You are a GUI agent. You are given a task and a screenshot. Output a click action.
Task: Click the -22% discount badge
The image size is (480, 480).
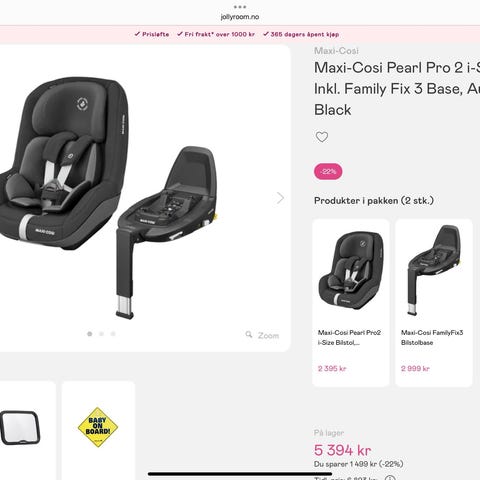(x=328, y=172)
